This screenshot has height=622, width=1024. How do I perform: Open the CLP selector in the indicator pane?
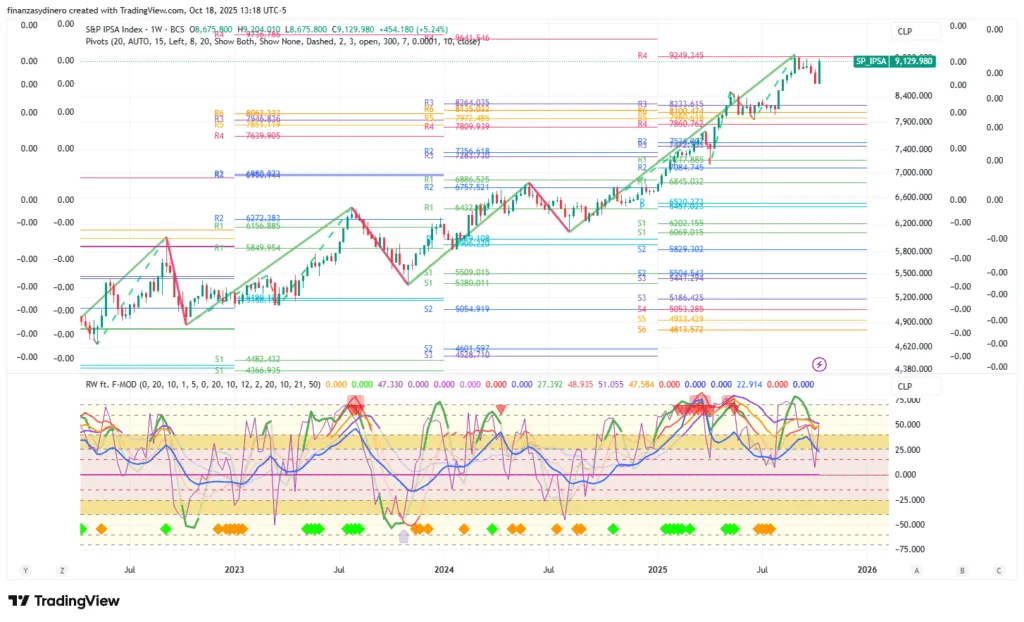904,386
